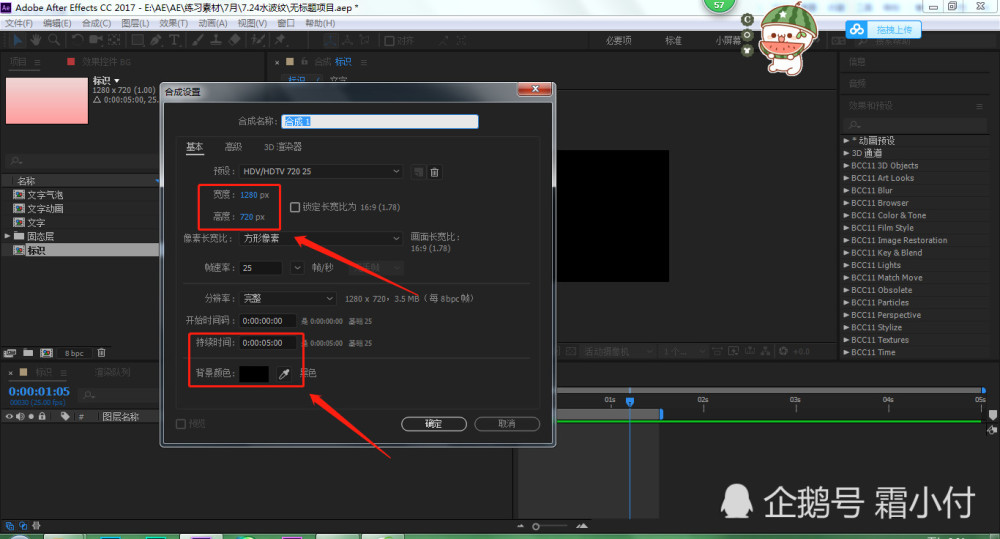1000x539 pixels.
Task: Click the timeline current-time indicator
Action: pos(629,401)
